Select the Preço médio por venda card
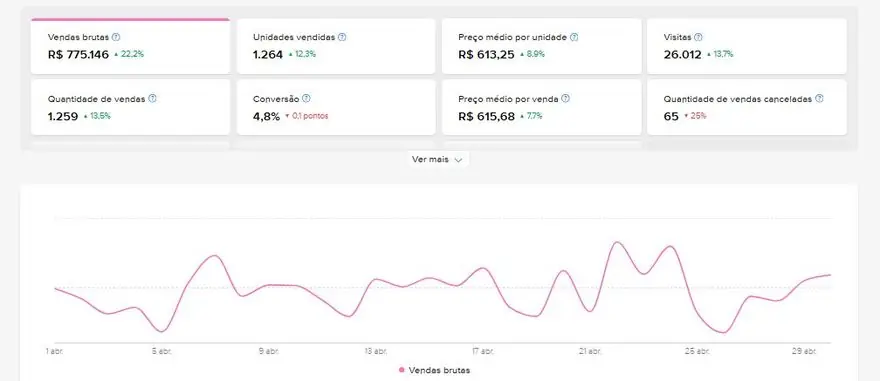This screenshot has width=880, height=381. click(542, 107)
